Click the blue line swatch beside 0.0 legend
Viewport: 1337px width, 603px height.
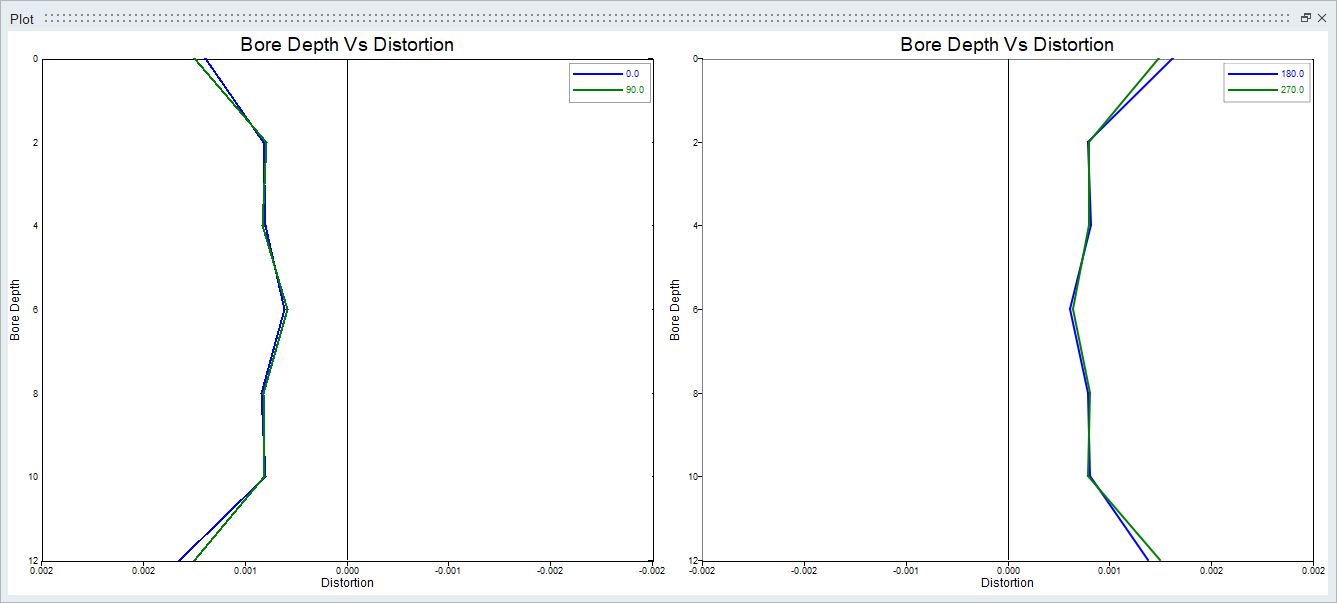597,74
